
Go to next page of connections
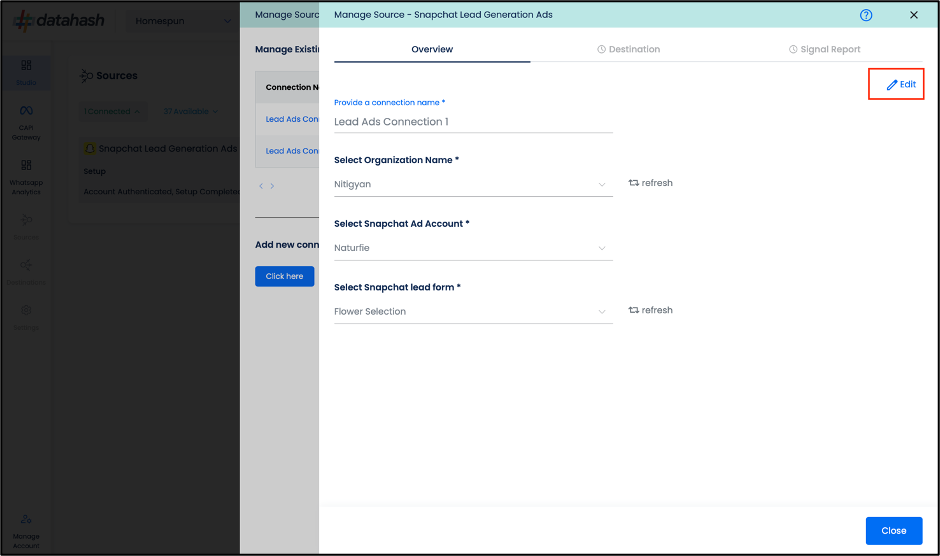(272, 186)
